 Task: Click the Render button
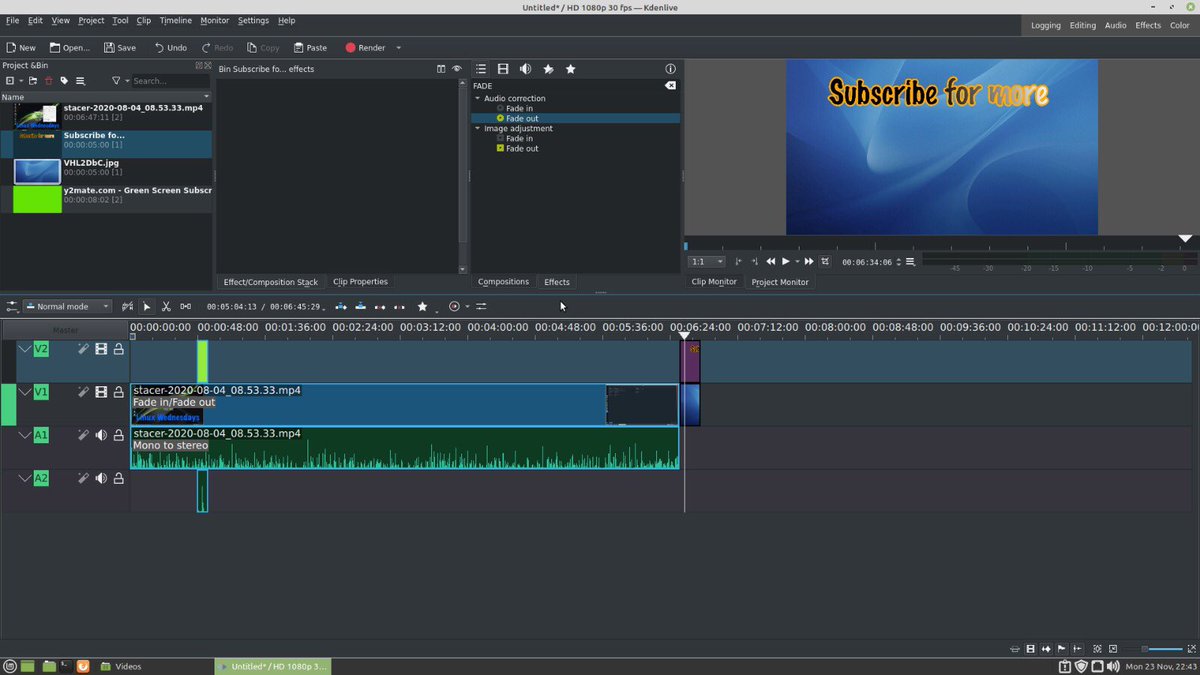click(366, 47)
